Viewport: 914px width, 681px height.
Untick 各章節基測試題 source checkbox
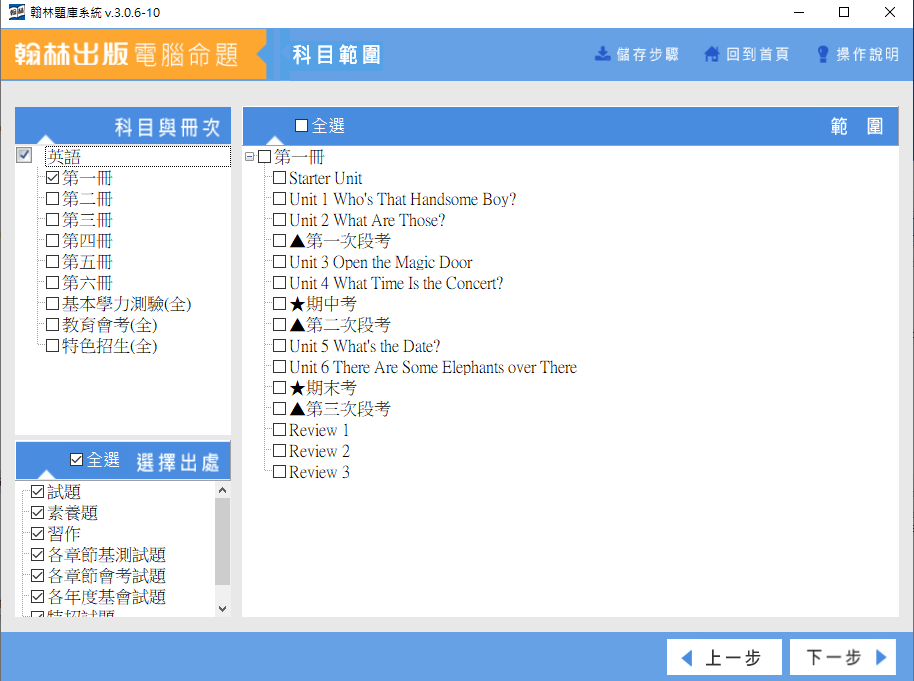38,554
